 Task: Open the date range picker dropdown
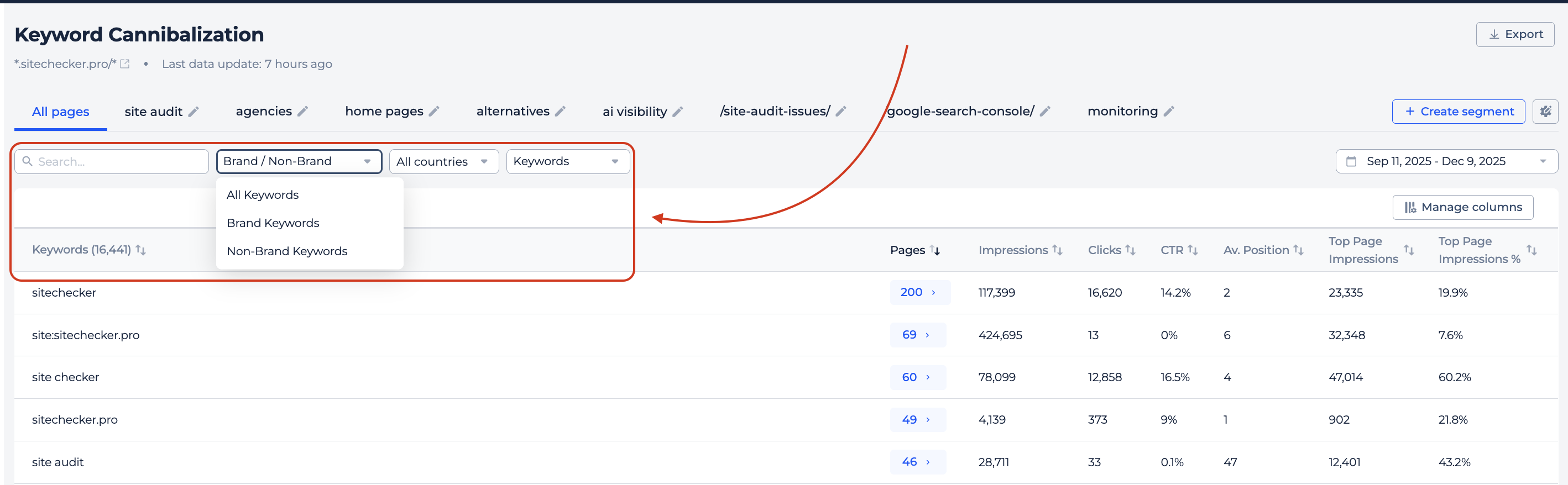coord(1446,162)
